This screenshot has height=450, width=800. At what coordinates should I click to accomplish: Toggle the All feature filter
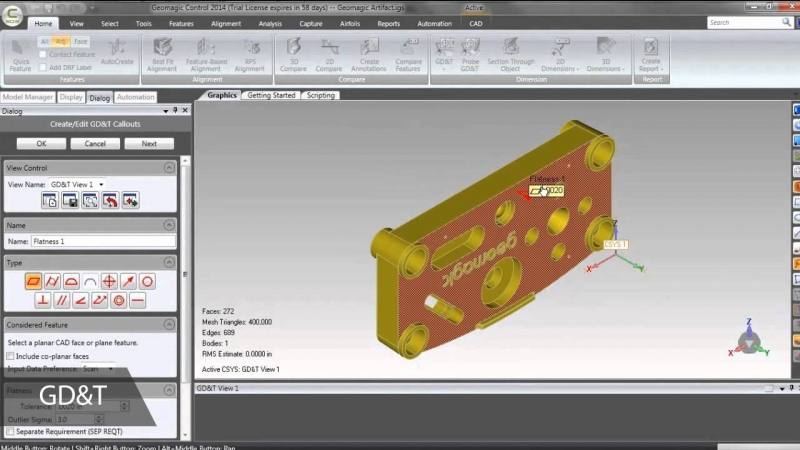pos(44,41)
